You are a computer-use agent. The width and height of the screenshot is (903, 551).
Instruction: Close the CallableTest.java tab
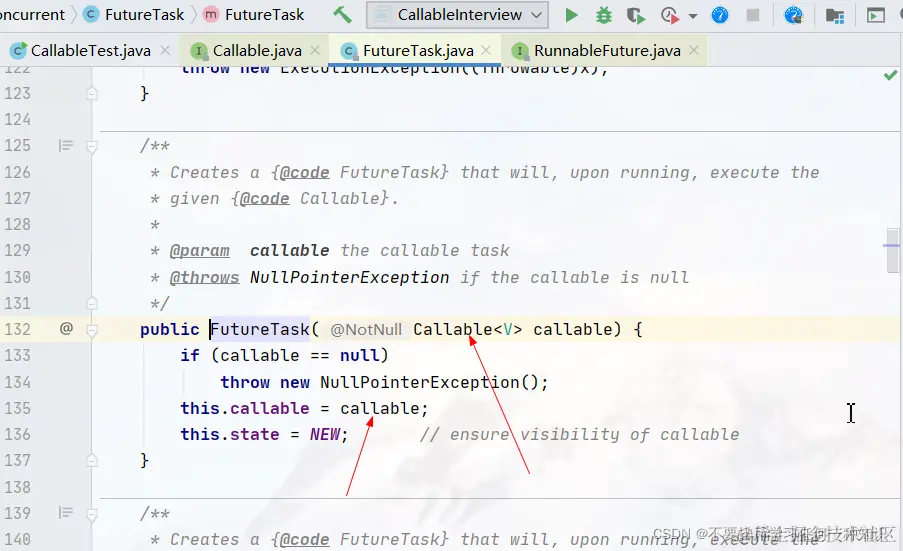pyautogui.click(x=165, y=50)
